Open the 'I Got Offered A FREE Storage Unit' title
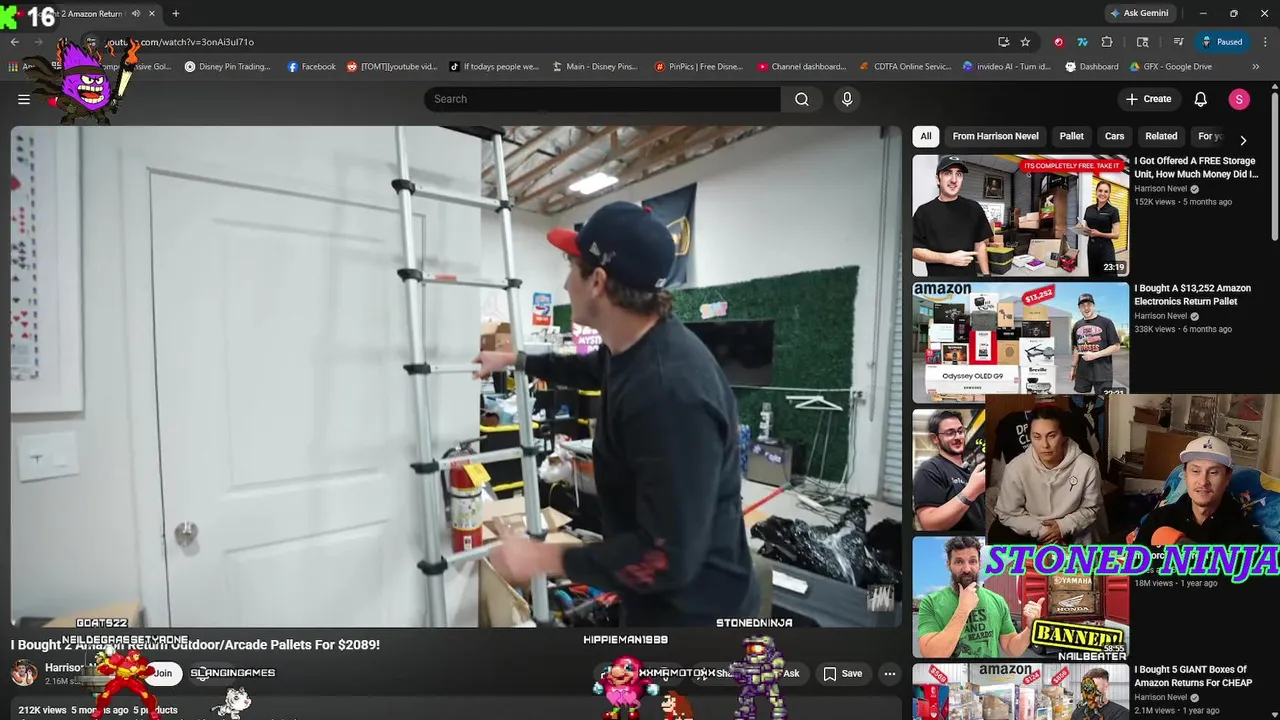 click(1196, 167)
